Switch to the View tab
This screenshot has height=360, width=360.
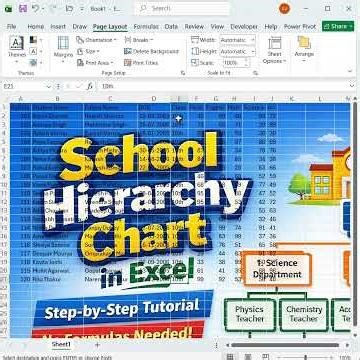tap(217, 26)
